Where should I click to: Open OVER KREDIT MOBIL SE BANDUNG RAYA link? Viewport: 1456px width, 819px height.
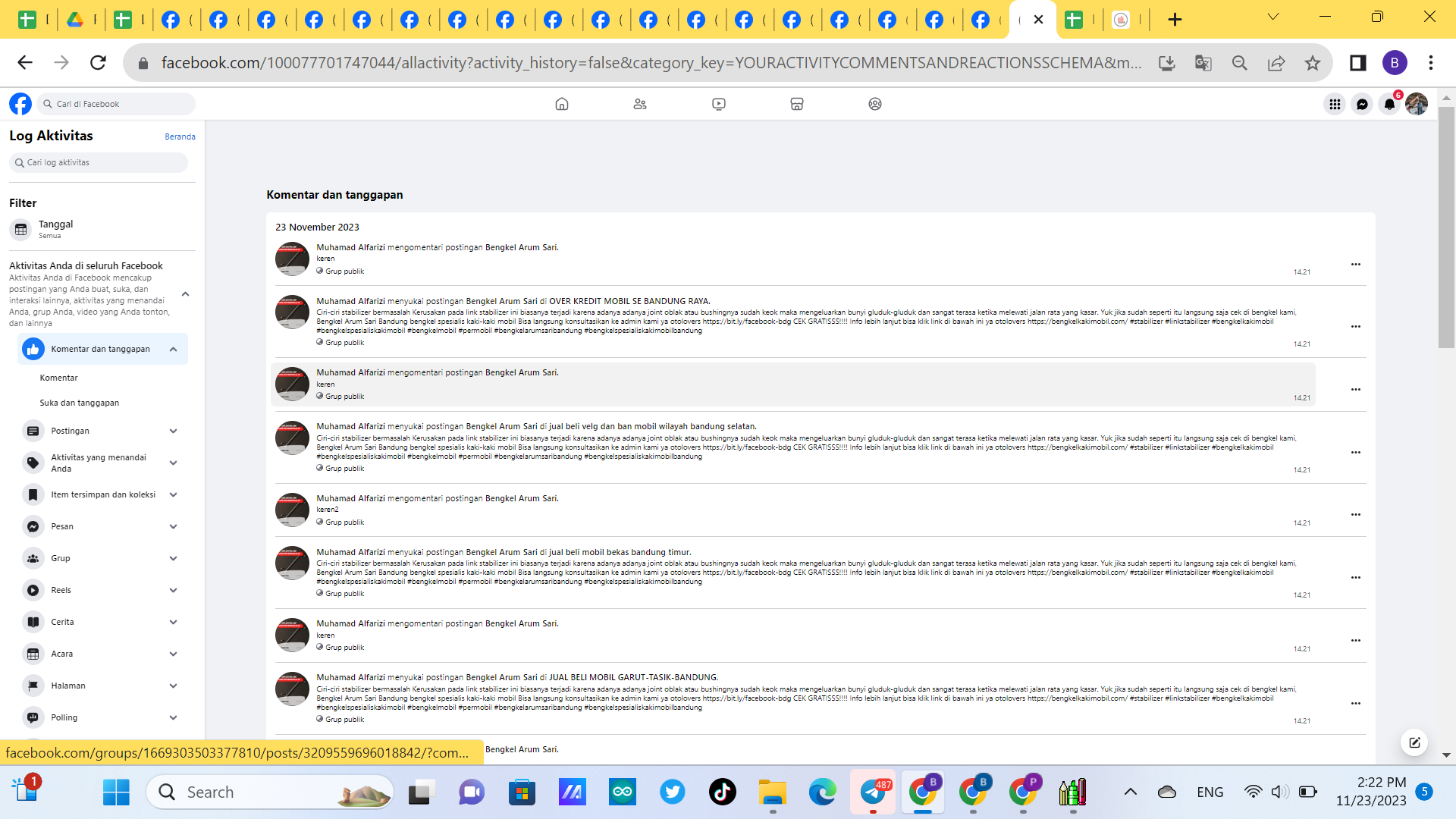[x=629, y=302]
